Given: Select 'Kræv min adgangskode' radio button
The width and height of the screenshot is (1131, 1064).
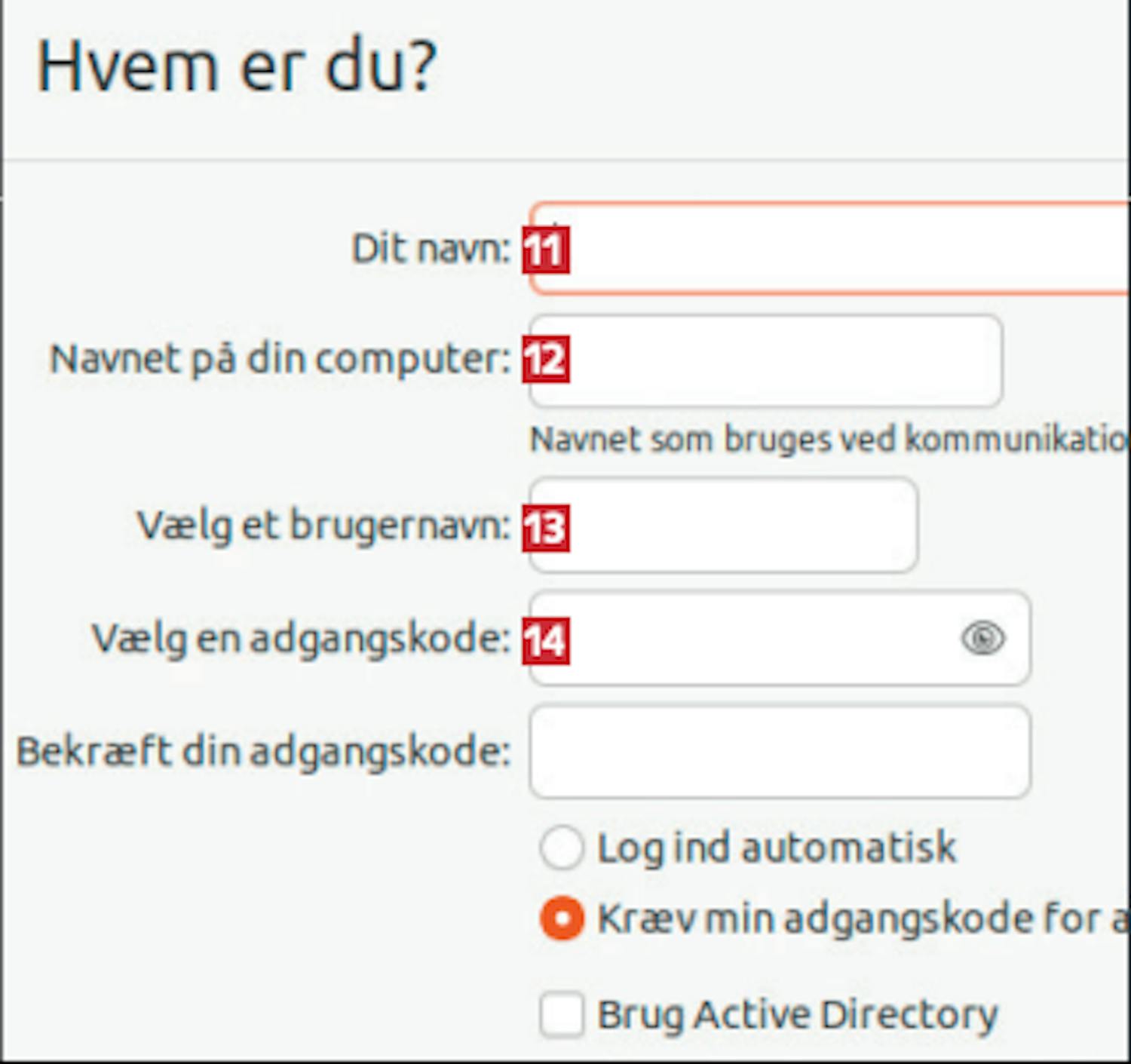Looking at the screenshot, I should click(562, 918).
